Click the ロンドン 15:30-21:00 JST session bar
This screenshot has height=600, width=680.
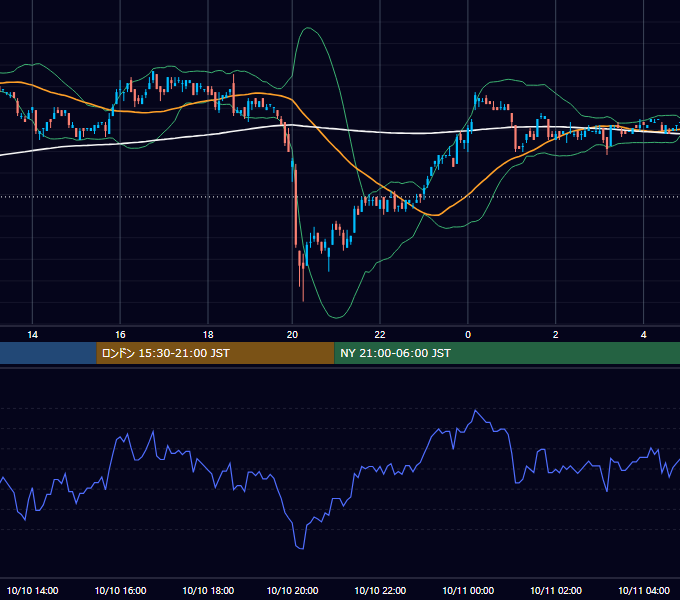click(x=215, y=353)
